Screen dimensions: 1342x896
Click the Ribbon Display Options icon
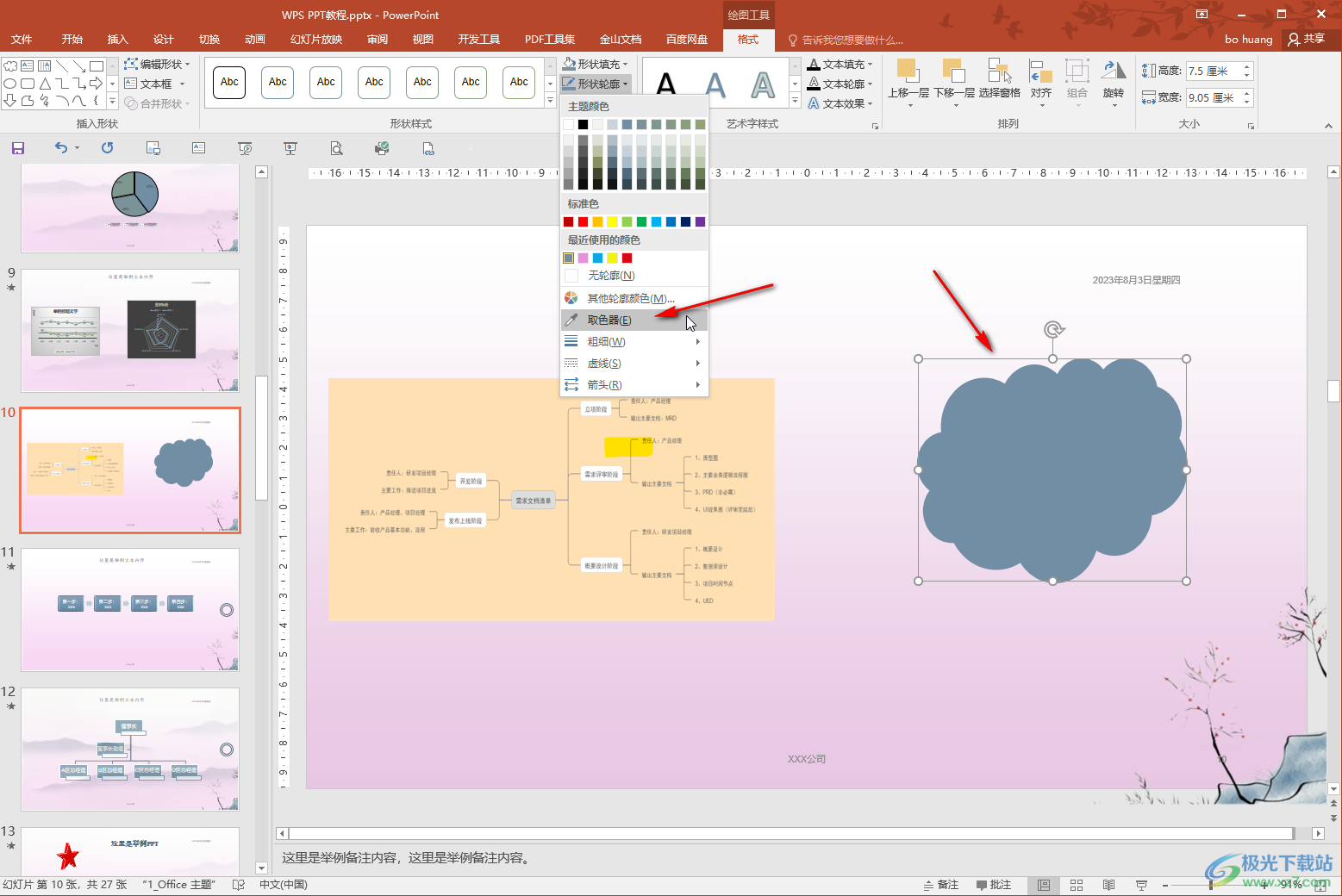1202,14
